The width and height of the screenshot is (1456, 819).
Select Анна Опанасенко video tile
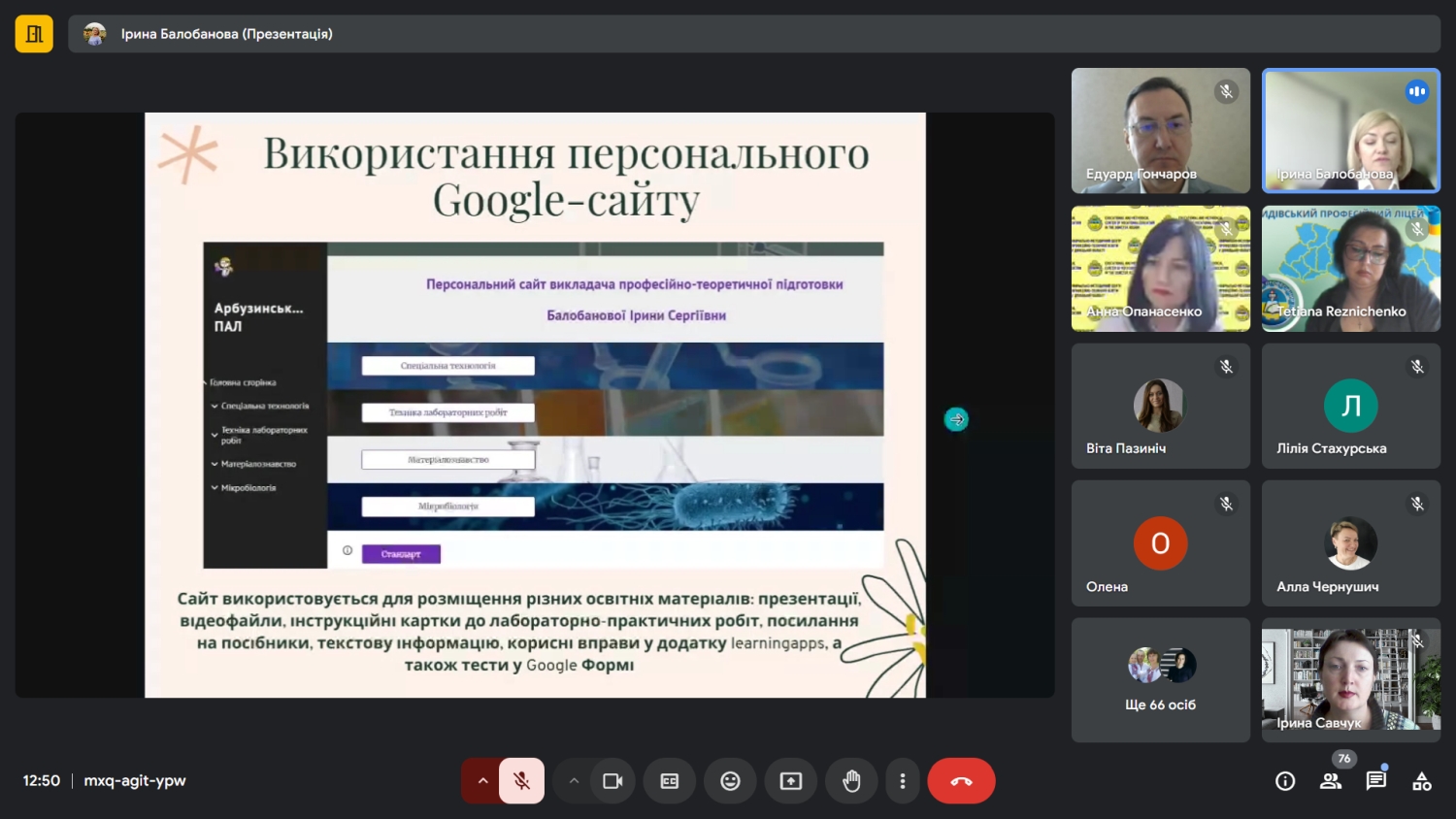1161,269
